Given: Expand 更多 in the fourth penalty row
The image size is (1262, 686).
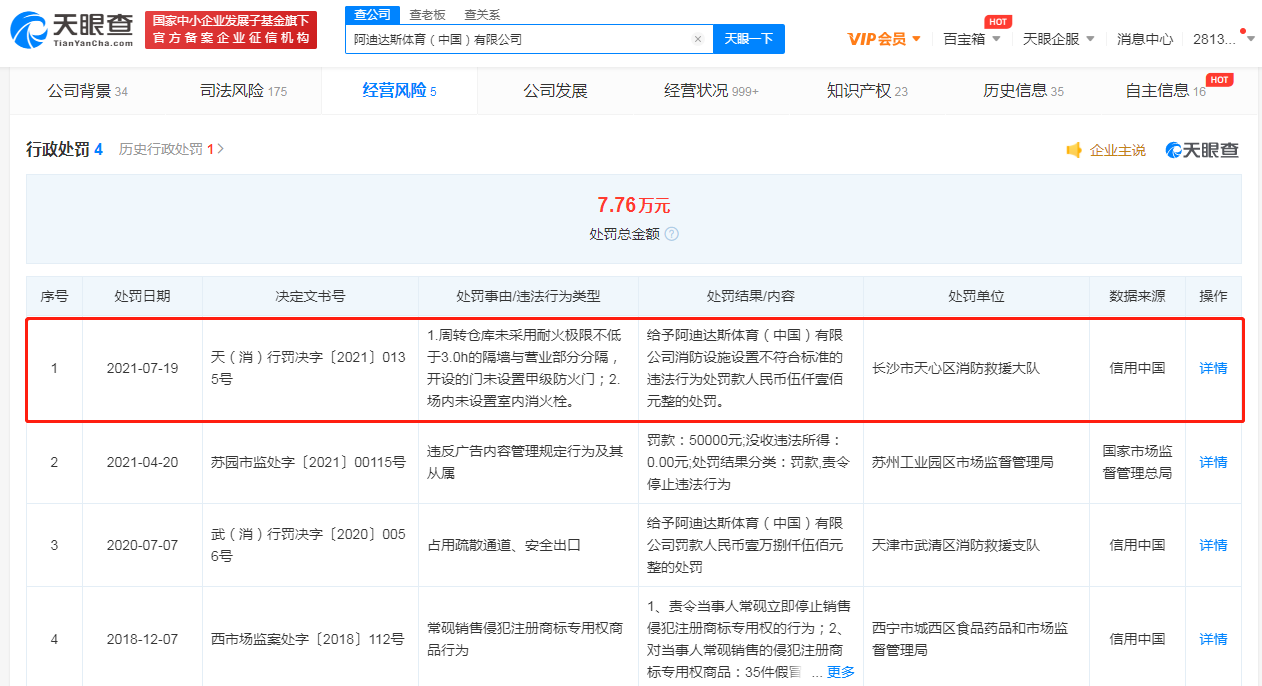Looking at the screenshot, I should coord(840,672).
